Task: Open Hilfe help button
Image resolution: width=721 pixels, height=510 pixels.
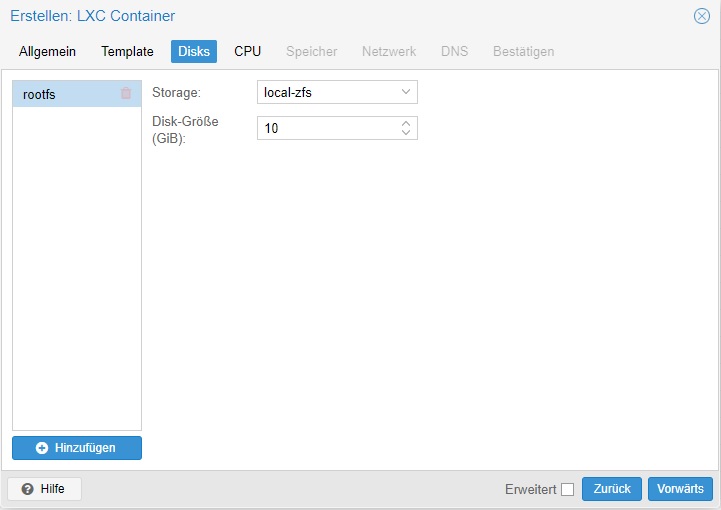Action: (x=44, y=489)
